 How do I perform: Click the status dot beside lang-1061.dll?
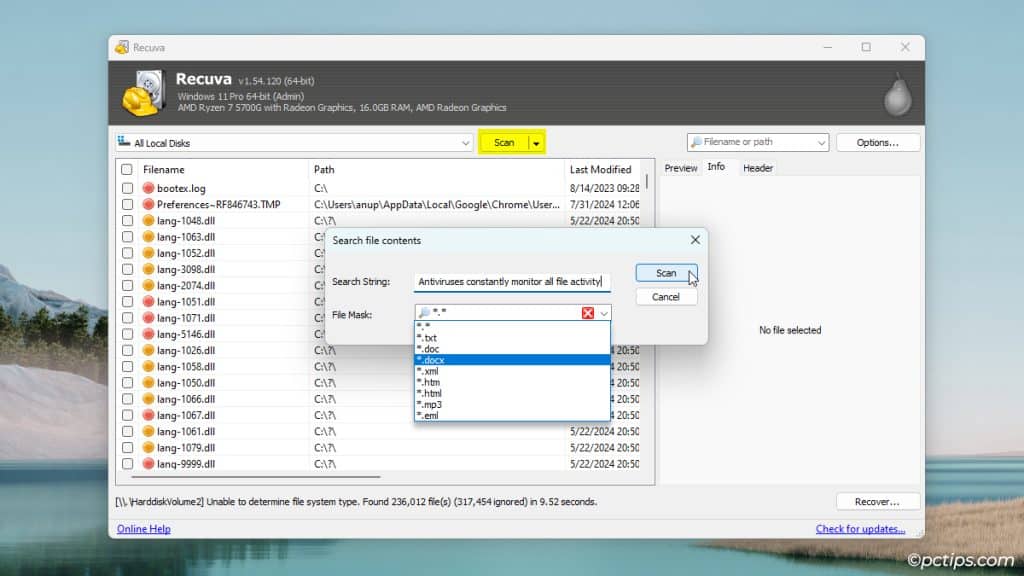(x=148, y=431)
